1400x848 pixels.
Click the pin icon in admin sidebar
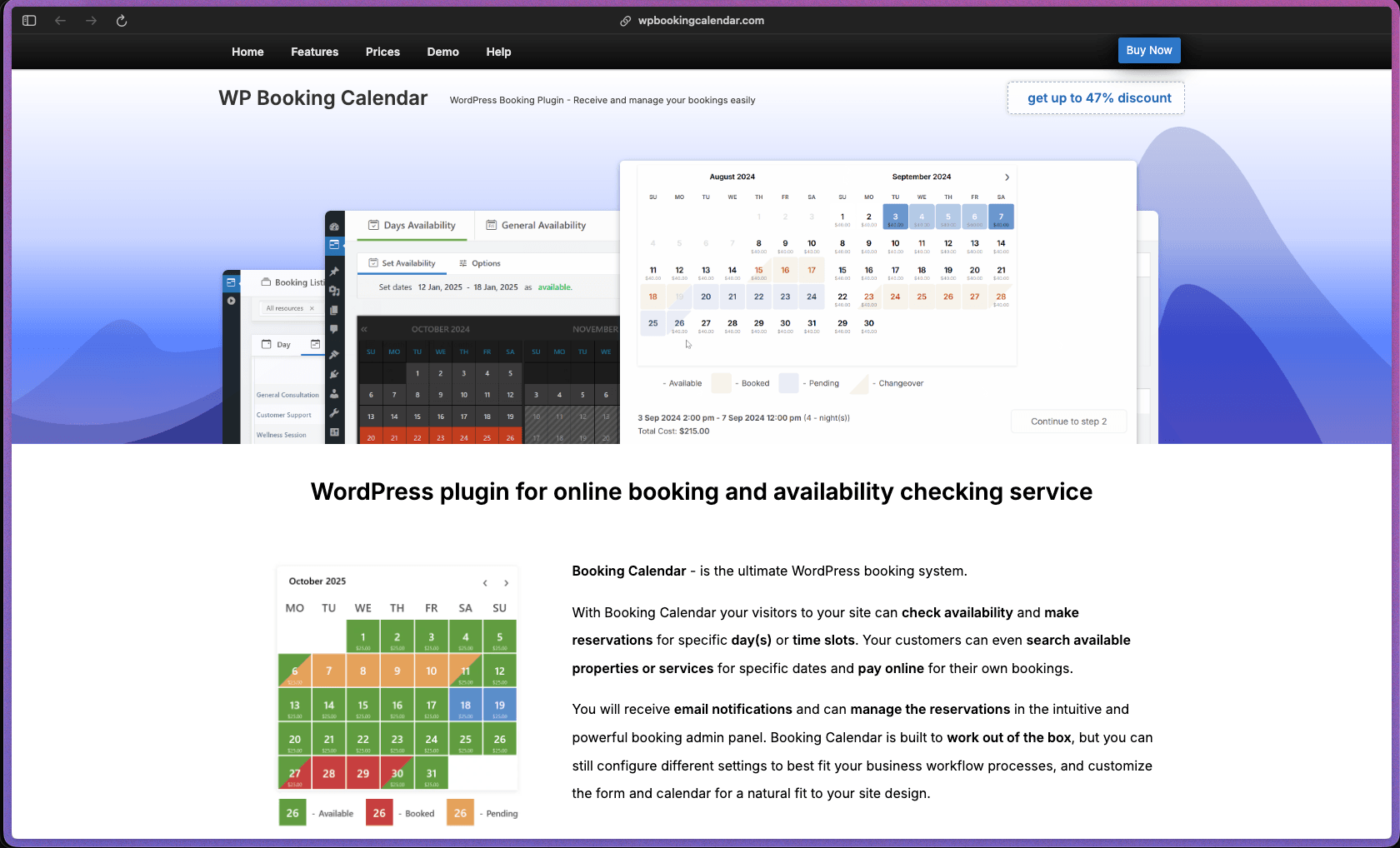(x=334, y=272)
